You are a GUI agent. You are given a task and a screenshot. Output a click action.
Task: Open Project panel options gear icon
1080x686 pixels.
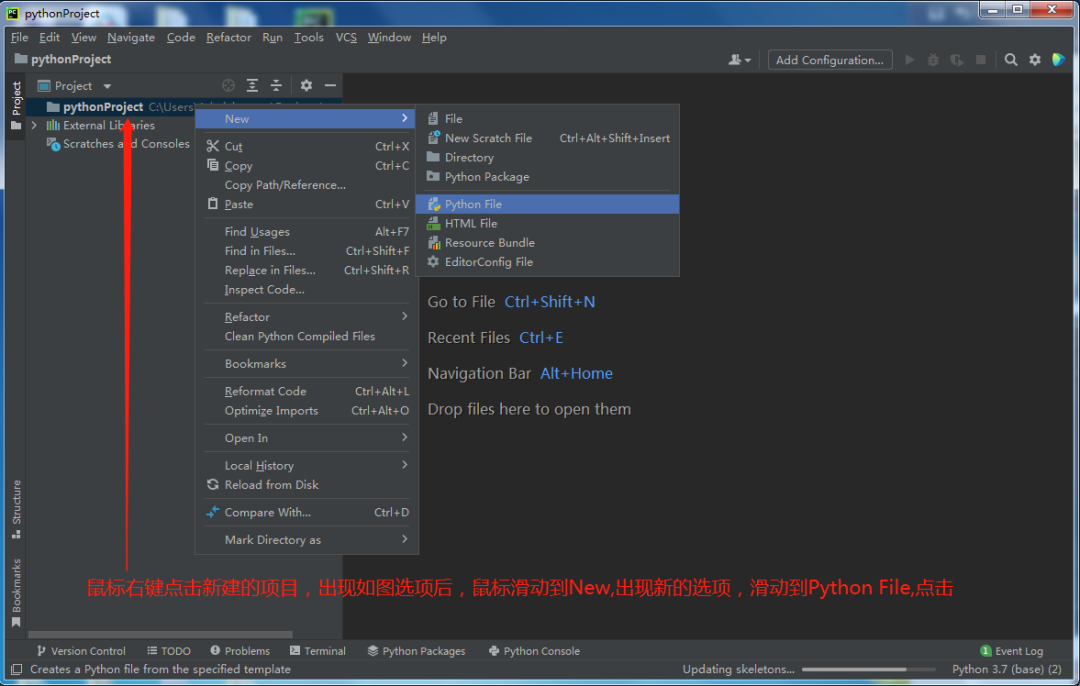[306, 85]
